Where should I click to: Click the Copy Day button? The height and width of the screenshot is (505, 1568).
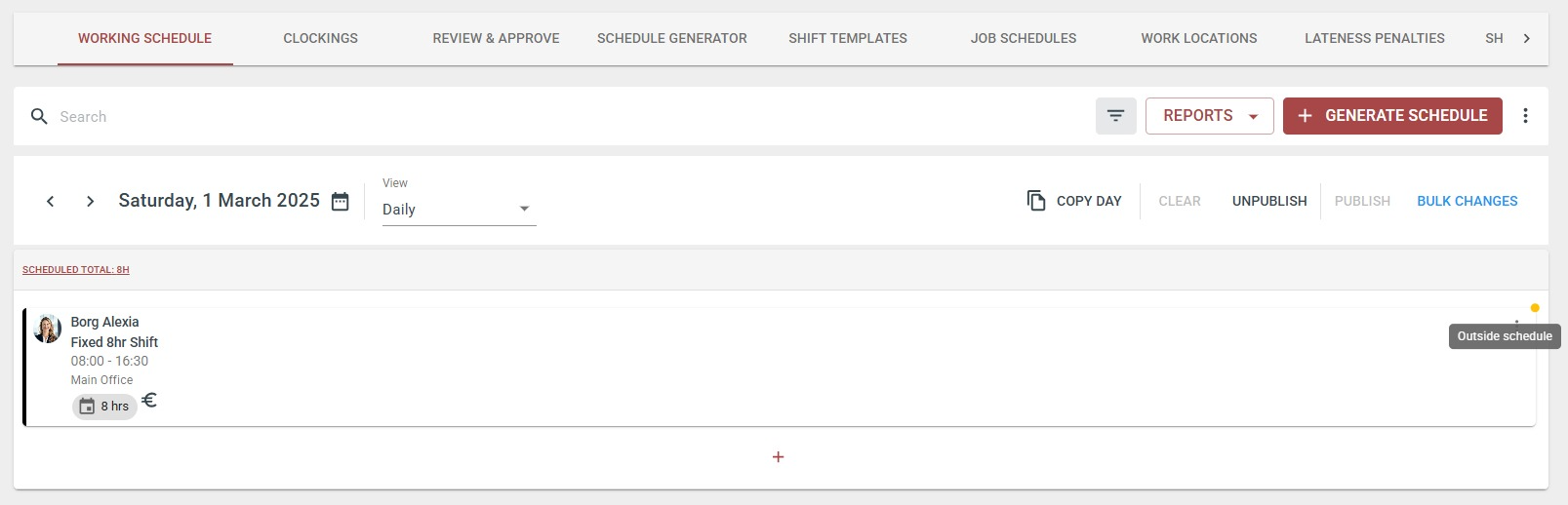click(x=1074, y=201)
